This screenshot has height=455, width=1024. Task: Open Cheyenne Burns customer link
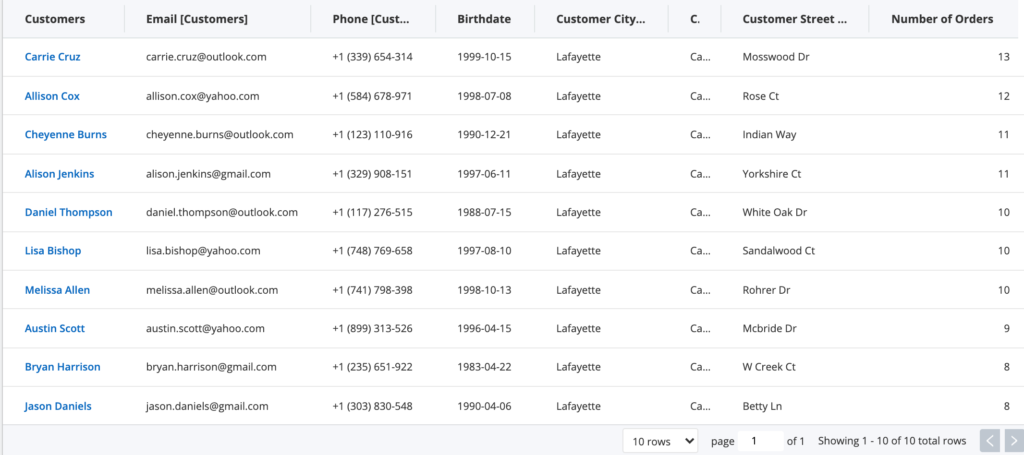click(65, 134)
